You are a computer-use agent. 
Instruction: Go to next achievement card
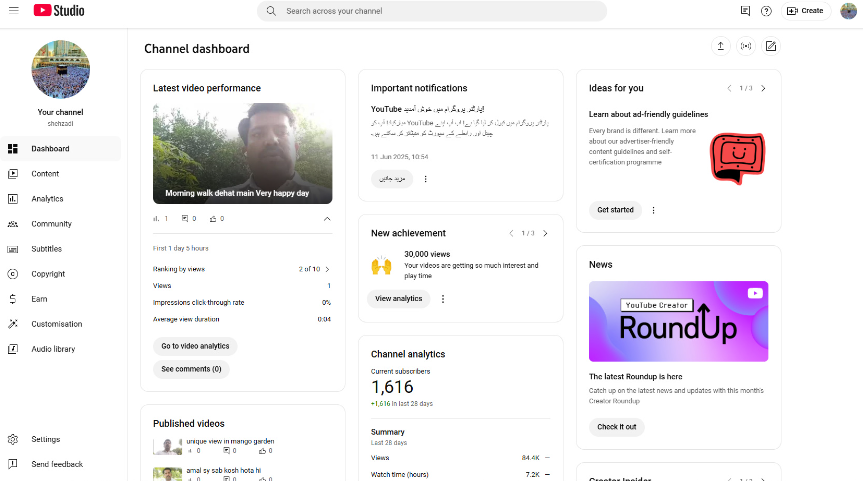[545, 233]
